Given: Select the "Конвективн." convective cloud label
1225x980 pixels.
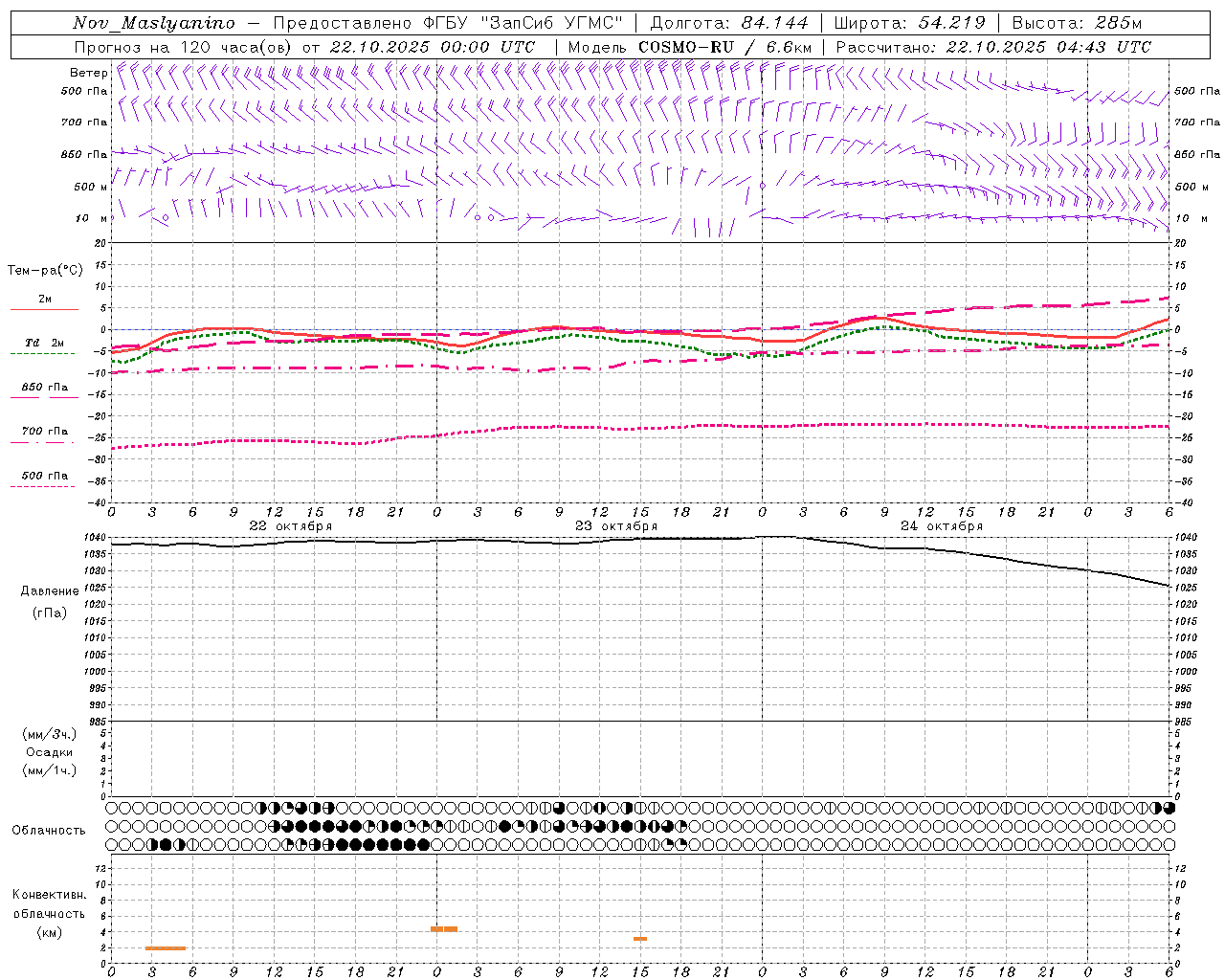Looking at the screenshot, I should pos(50,895).
